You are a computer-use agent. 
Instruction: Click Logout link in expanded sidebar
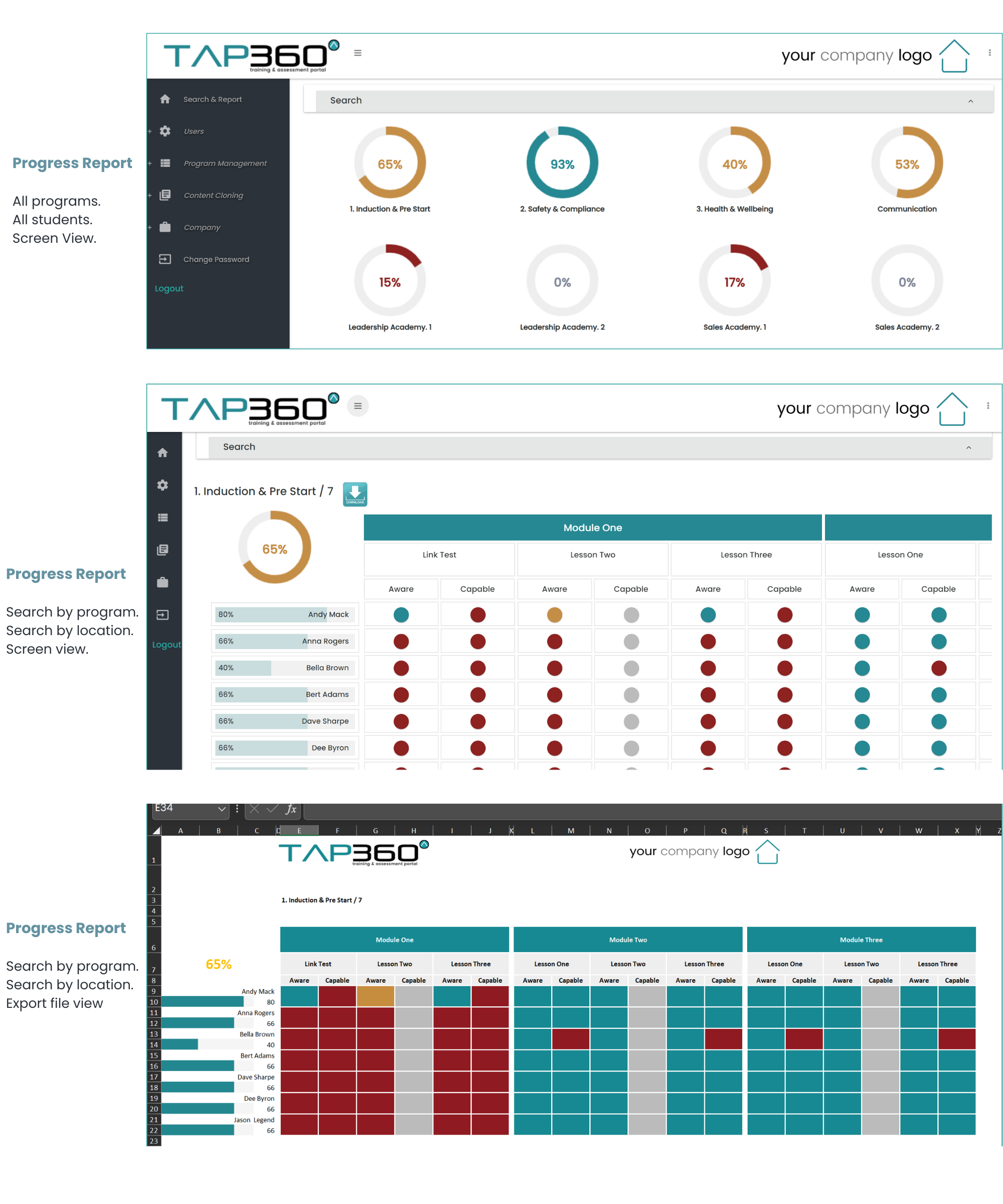click(169, 288)
